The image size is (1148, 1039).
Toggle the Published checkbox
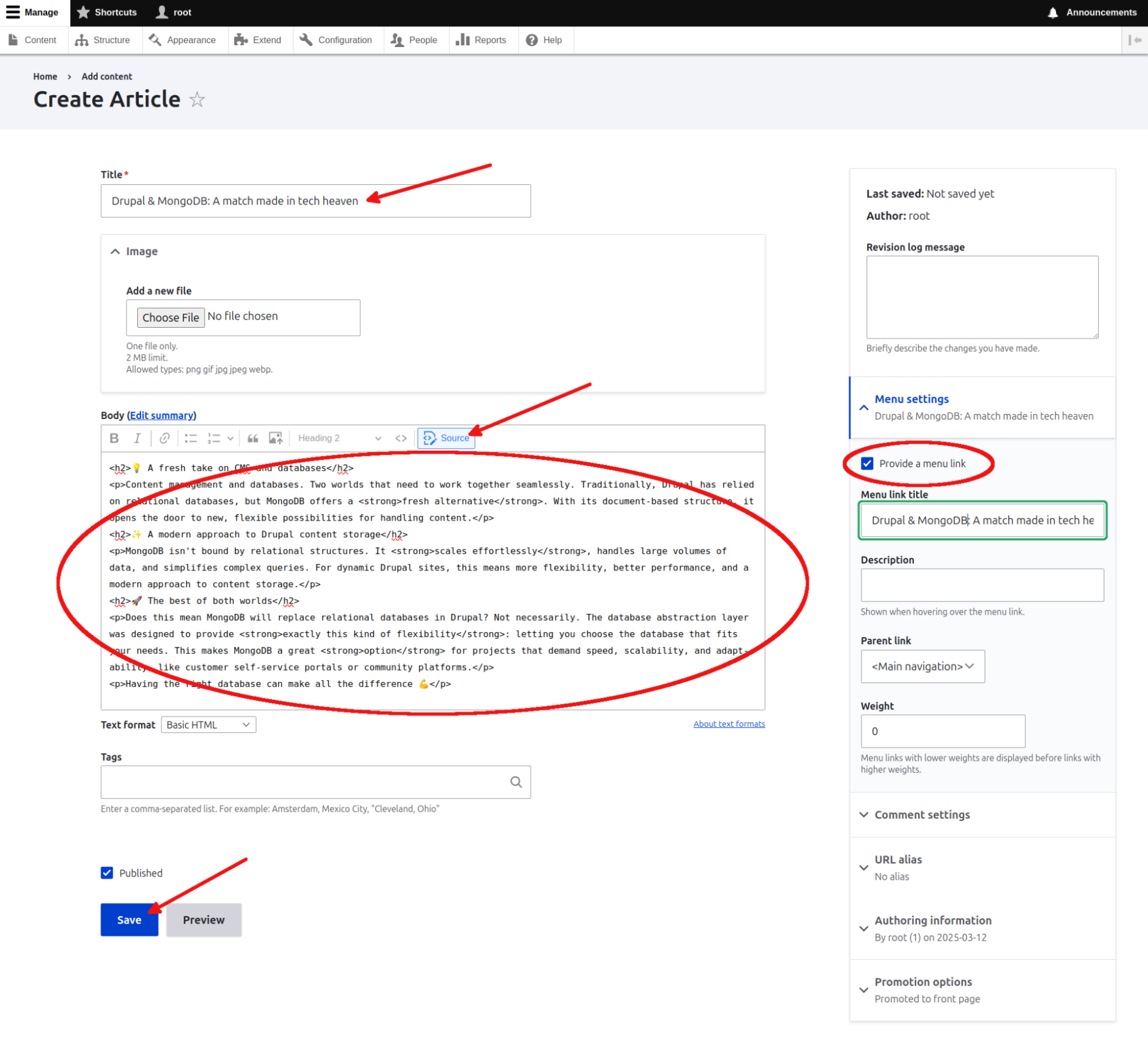pyautogui.click(x=107, y=873)
